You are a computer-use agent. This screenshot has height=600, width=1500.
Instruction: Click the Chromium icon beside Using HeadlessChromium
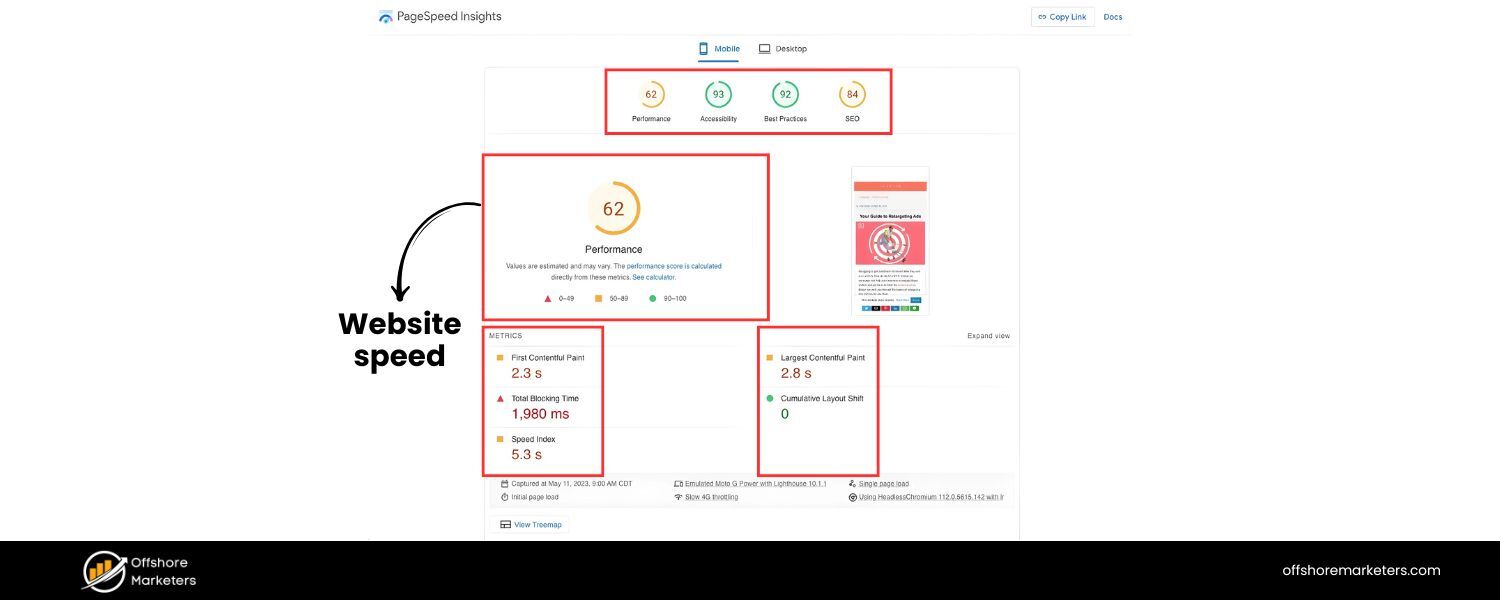[850, 497]
